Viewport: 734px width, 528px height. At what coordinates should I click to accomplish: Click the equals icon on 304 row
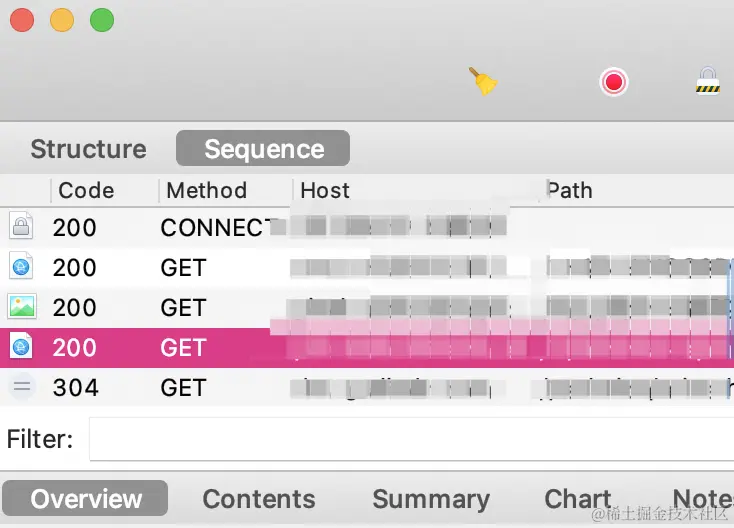point(21,387)
